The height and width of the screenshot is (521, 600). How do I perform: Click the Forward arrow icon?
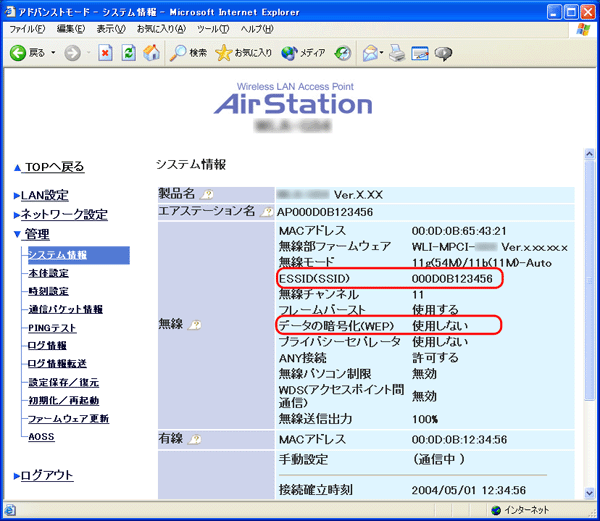click(72, 53)
